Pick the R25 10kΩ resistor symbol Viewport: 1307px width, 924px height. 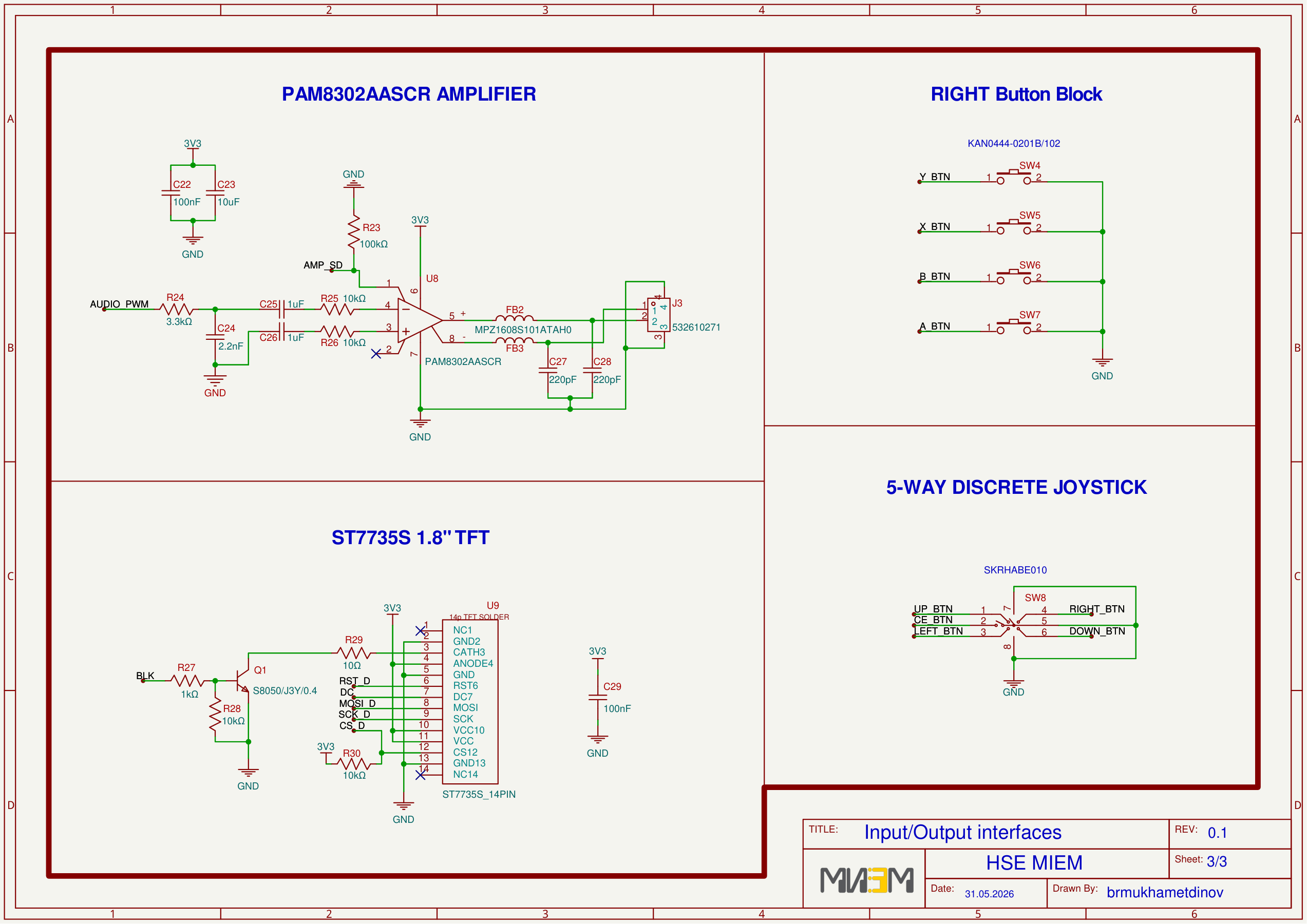(337, 310)
